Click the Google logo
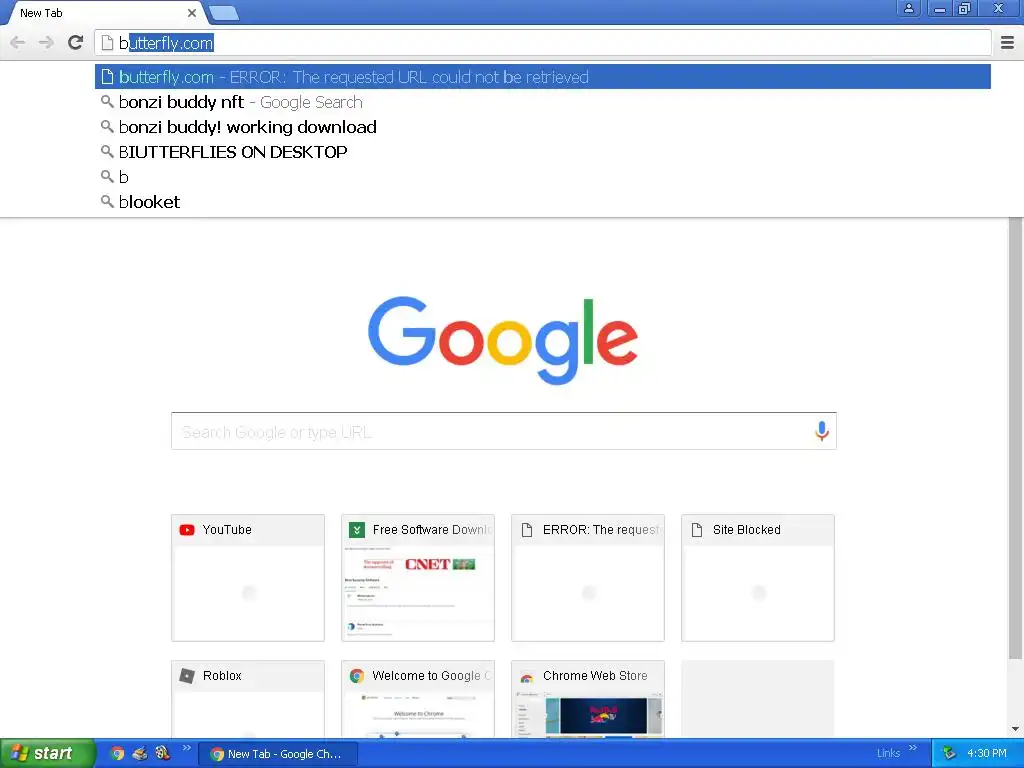1024x768 pixels. pyautogui.click(x=503, y=340)
